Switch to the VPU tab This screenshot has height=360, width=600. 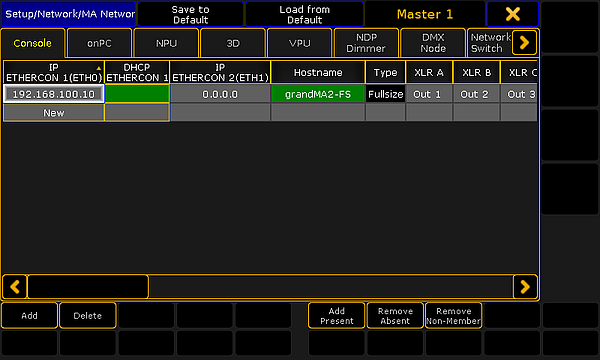pos(299,43)
